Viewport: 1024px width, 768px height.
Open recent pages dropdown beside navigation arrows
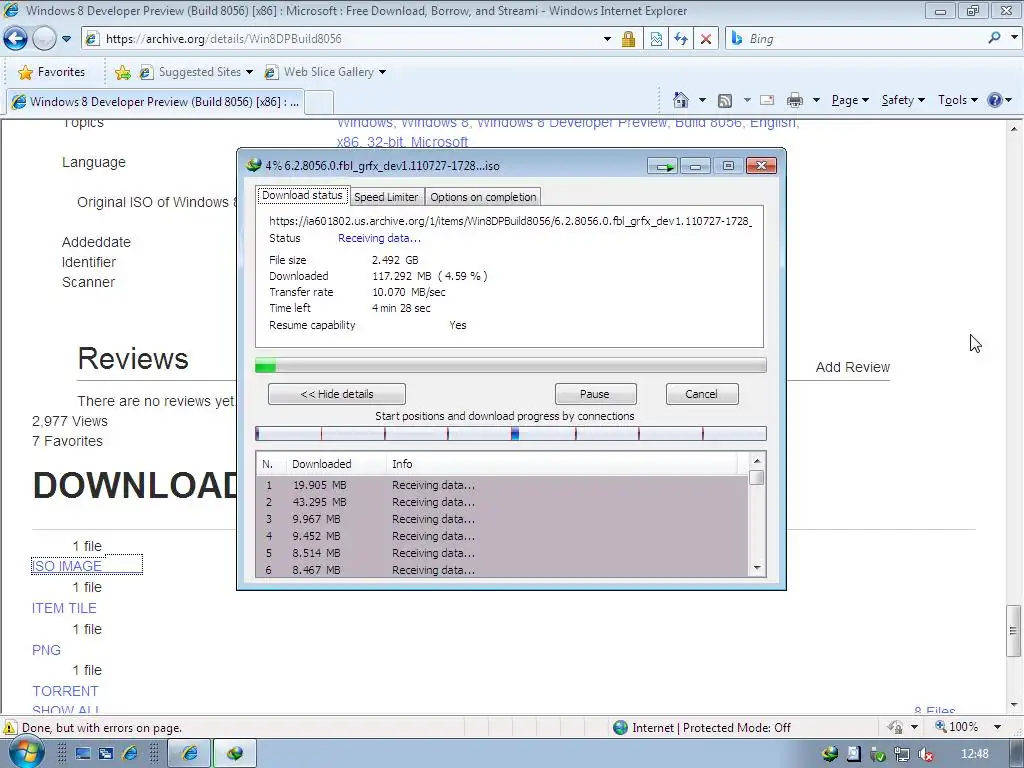pos(67,39)
